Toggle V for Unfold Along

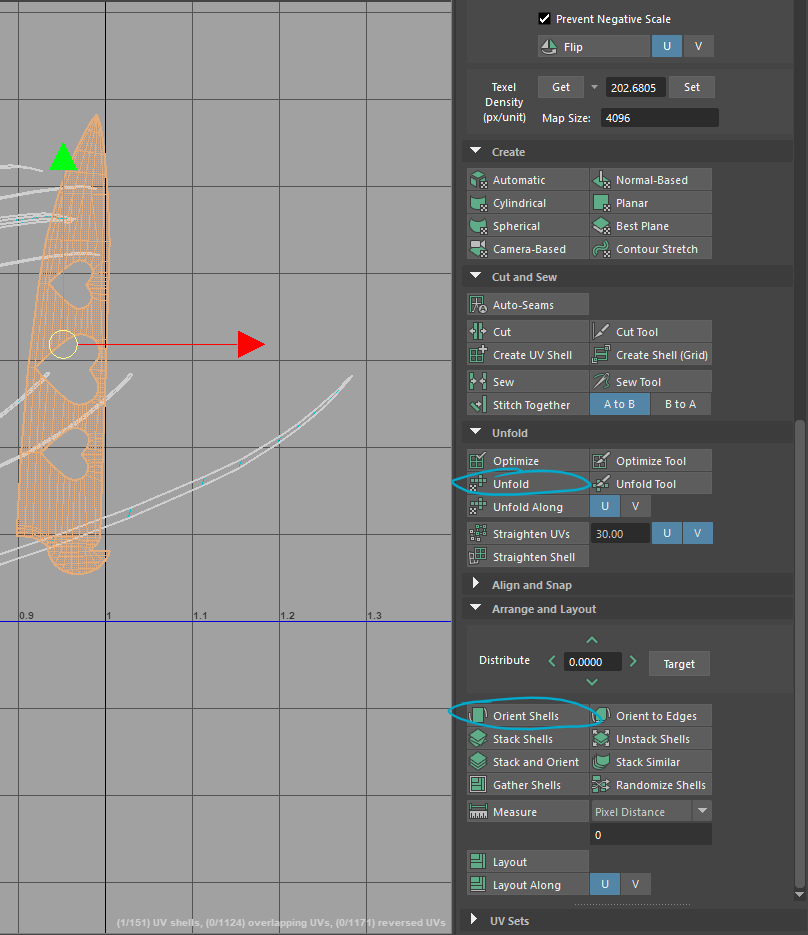636,506
